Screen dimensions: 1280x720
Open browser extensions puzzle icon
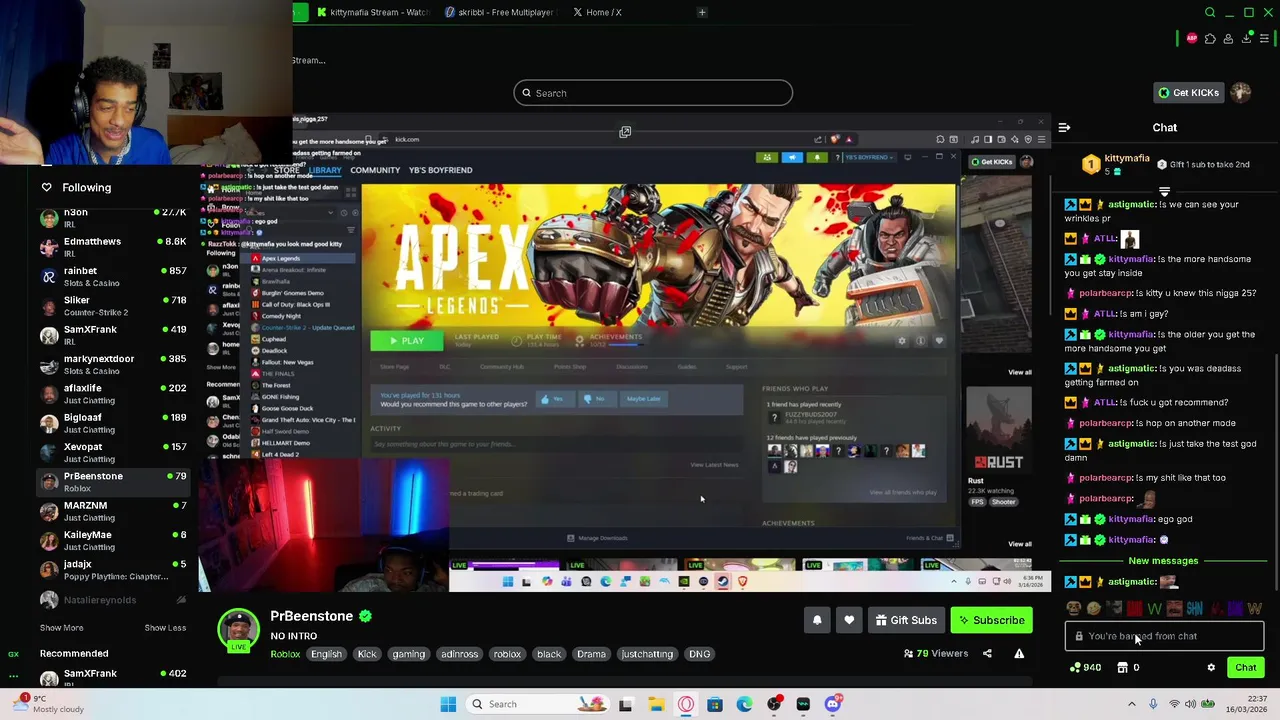click(x=1210, y=38)
